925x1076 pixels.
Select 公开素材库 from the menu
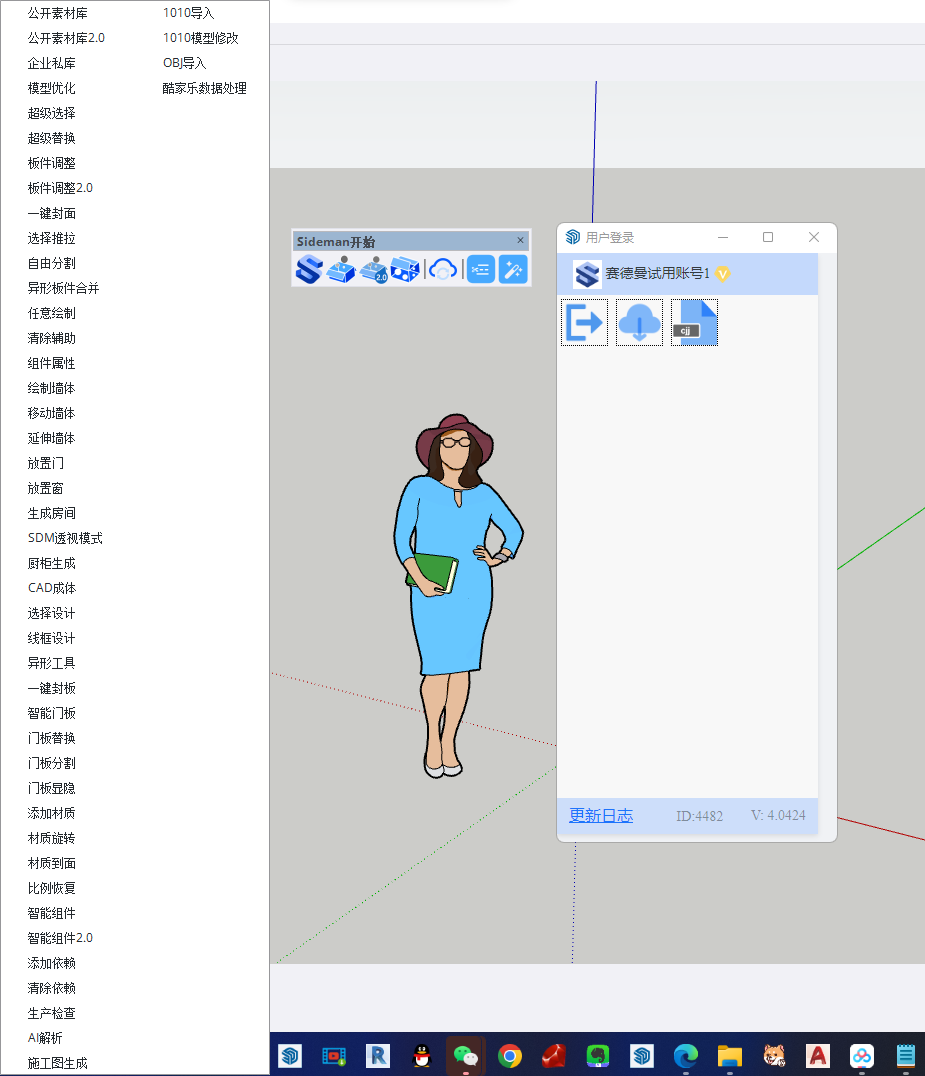tap(57, 13)
